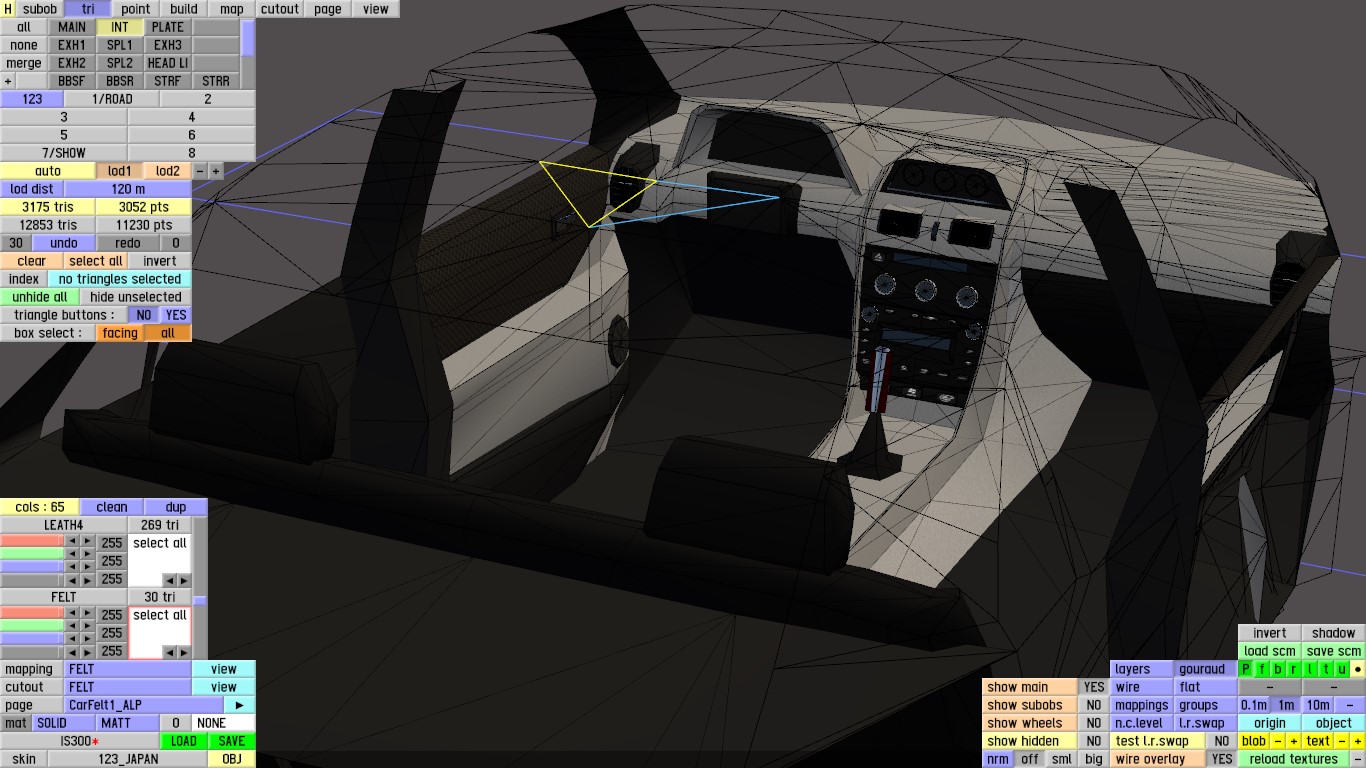Toggle wire overlay YES button
The image size is (1366, 768).
(x=1221, y=759)
